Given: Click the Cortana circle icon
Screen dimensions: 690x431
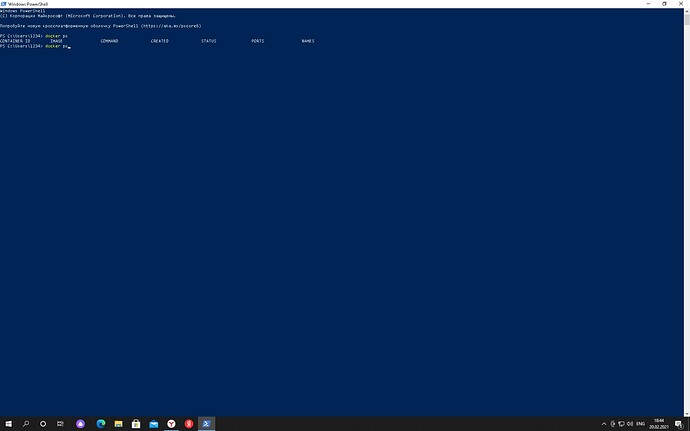Looking at the screenshot, I should click(43, 424).
